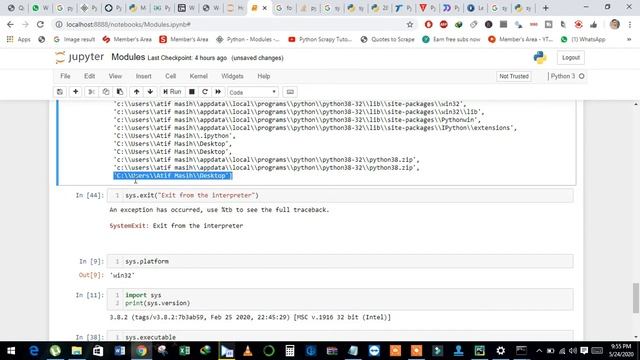This screenshot has width=640, height=360.
Task: Open the Help menu
Action: [x=264, y=76]
